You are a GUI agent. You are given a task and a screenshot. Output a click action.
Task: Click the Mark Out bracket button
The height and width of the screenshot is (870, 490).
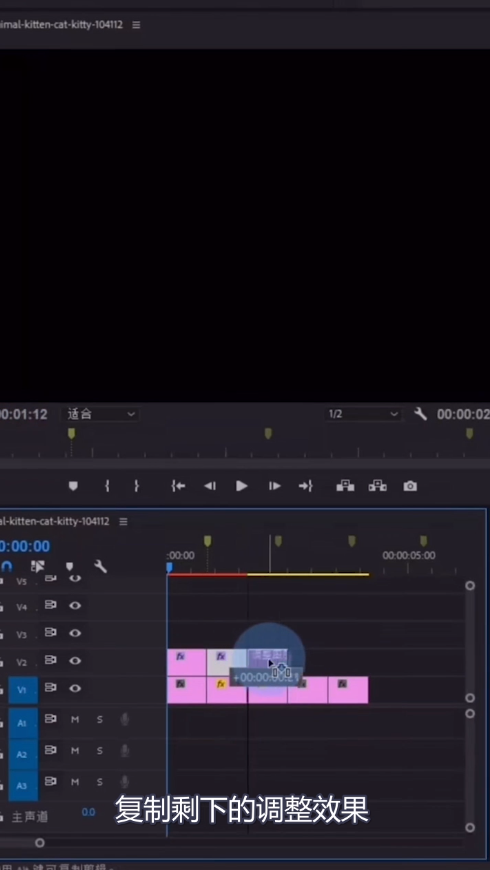click(136, 486)
